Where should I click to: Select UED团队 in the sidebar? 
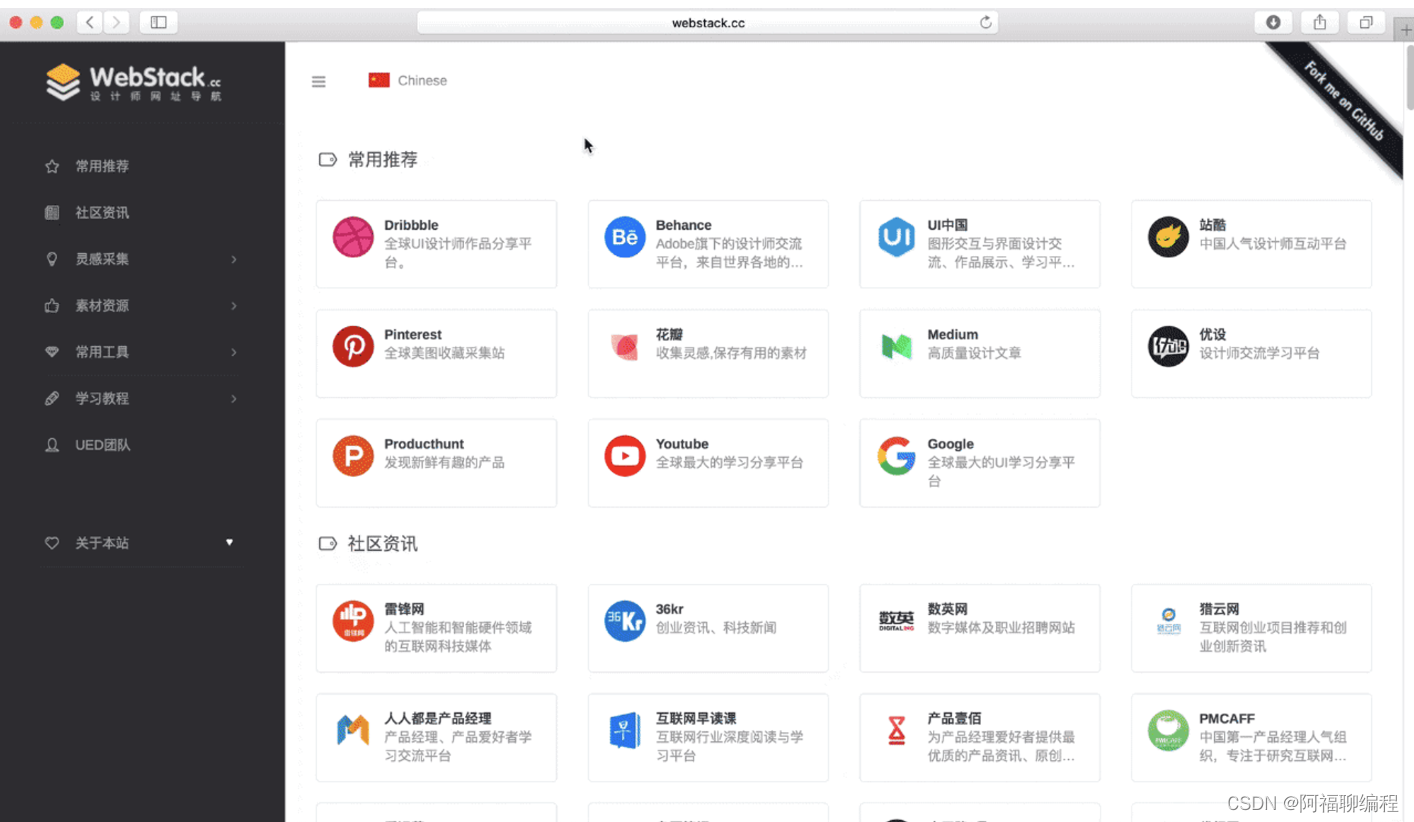(x=102, y=445)
